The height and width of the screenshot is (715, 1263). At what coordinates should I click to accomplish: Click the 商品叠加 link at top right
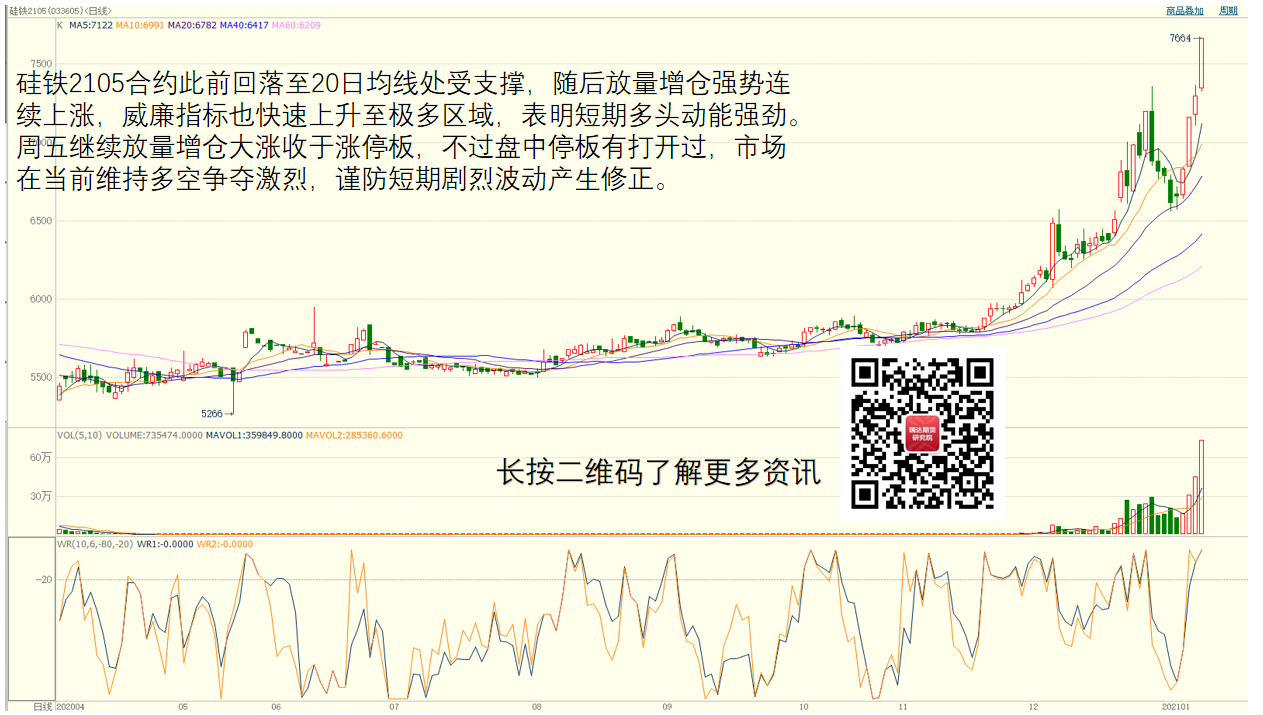click(x=1184, y=11)
